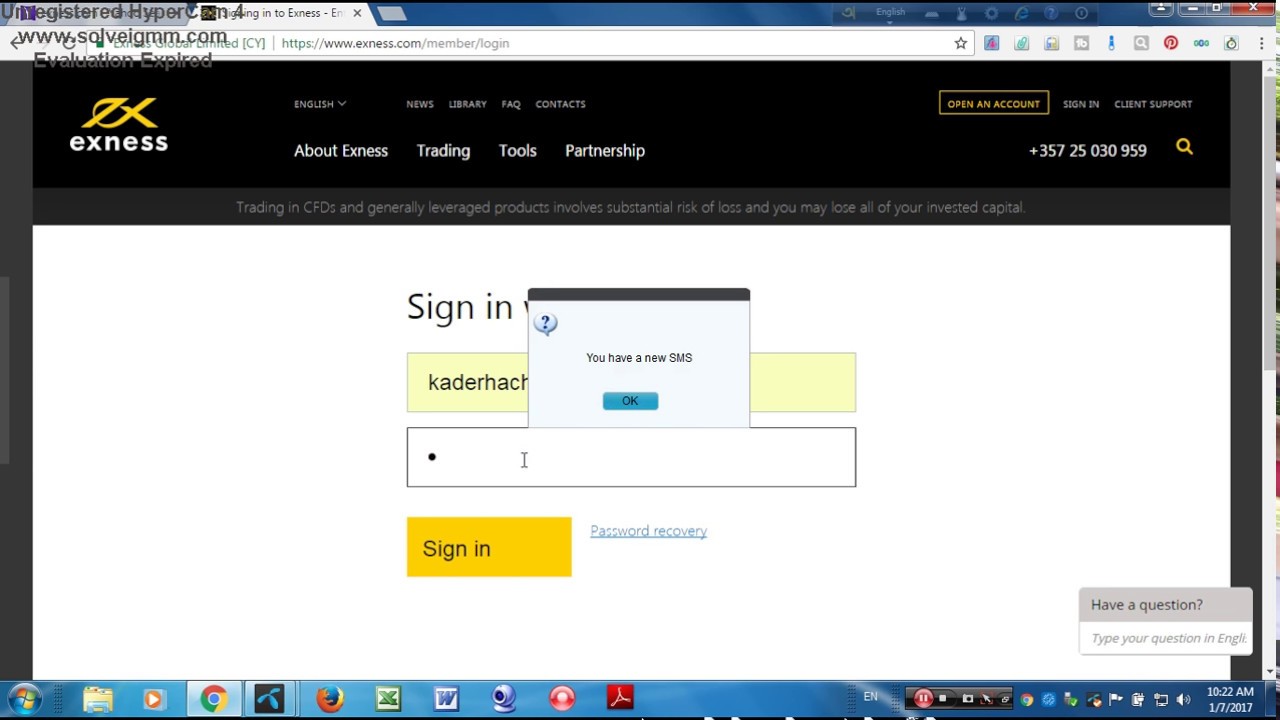Click the network connection tray icon
The width and height of the screenshot is (1280, 720).
[x=1161, y=699]
